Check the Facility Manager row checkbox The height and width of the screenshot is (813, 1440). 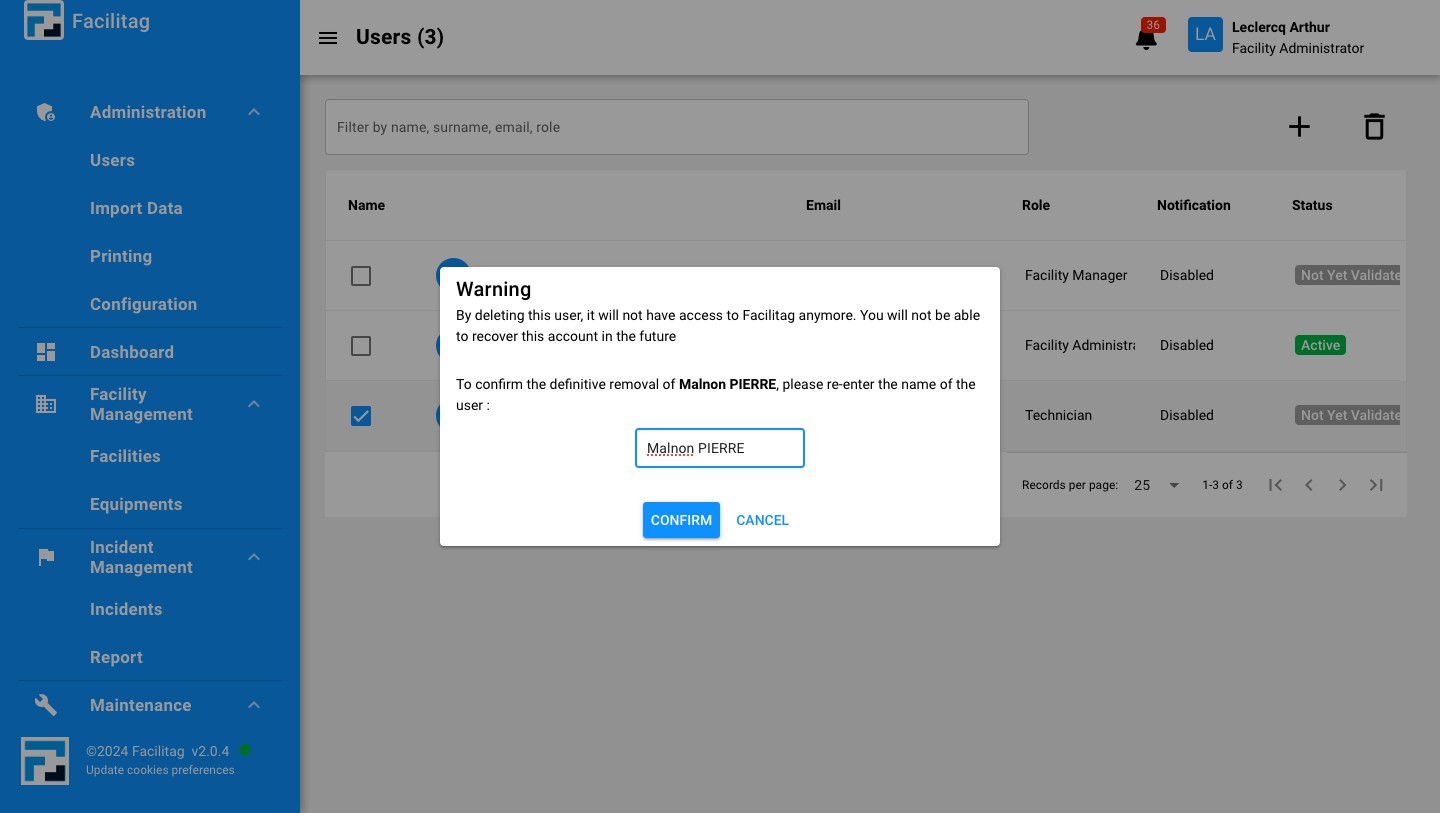pyautogui.click(x=361, y=276)
